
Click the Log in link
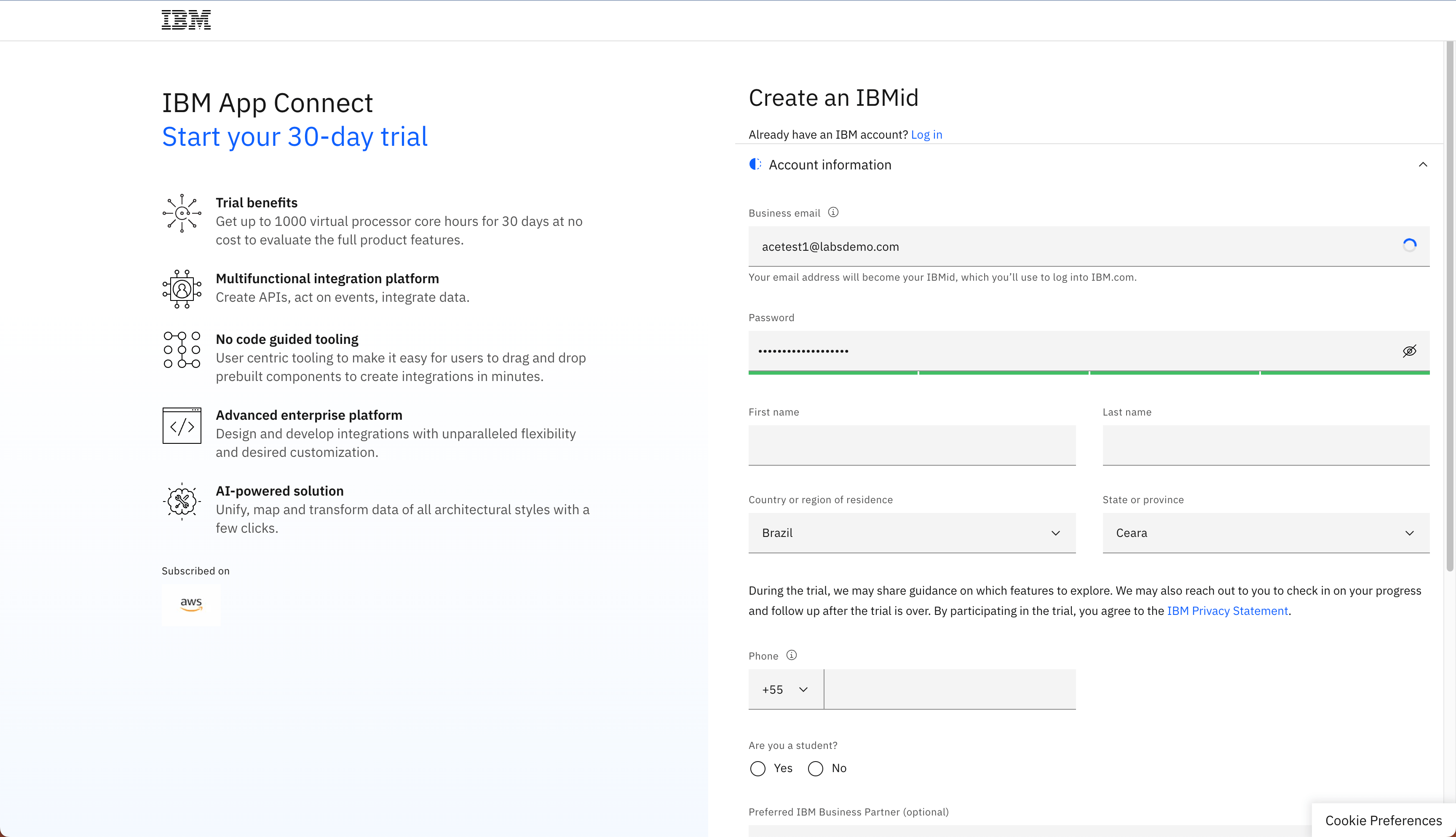pos(926,134)
